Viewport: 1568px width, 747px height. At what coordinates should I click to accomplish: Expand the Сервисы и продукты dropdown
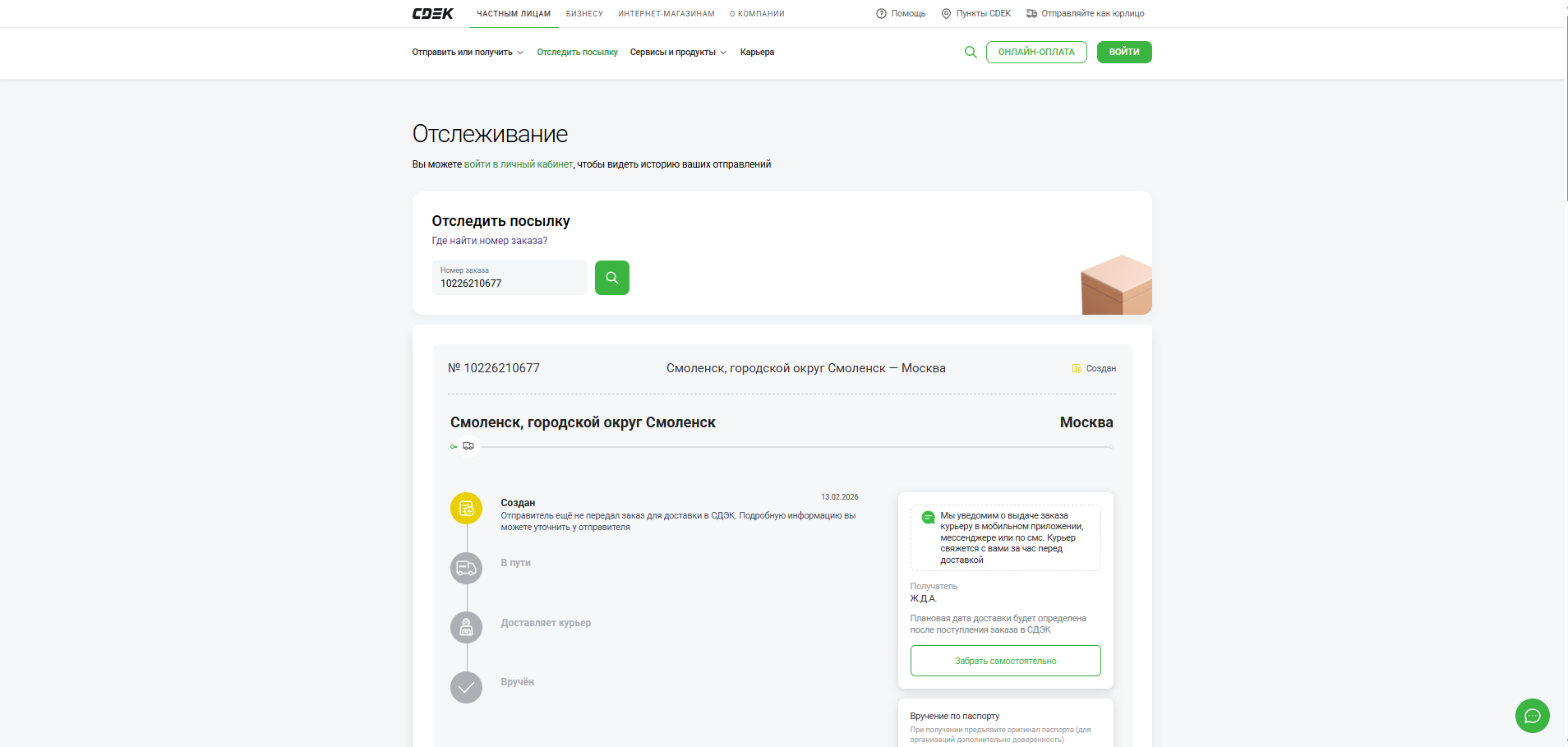tap(677, 53)
